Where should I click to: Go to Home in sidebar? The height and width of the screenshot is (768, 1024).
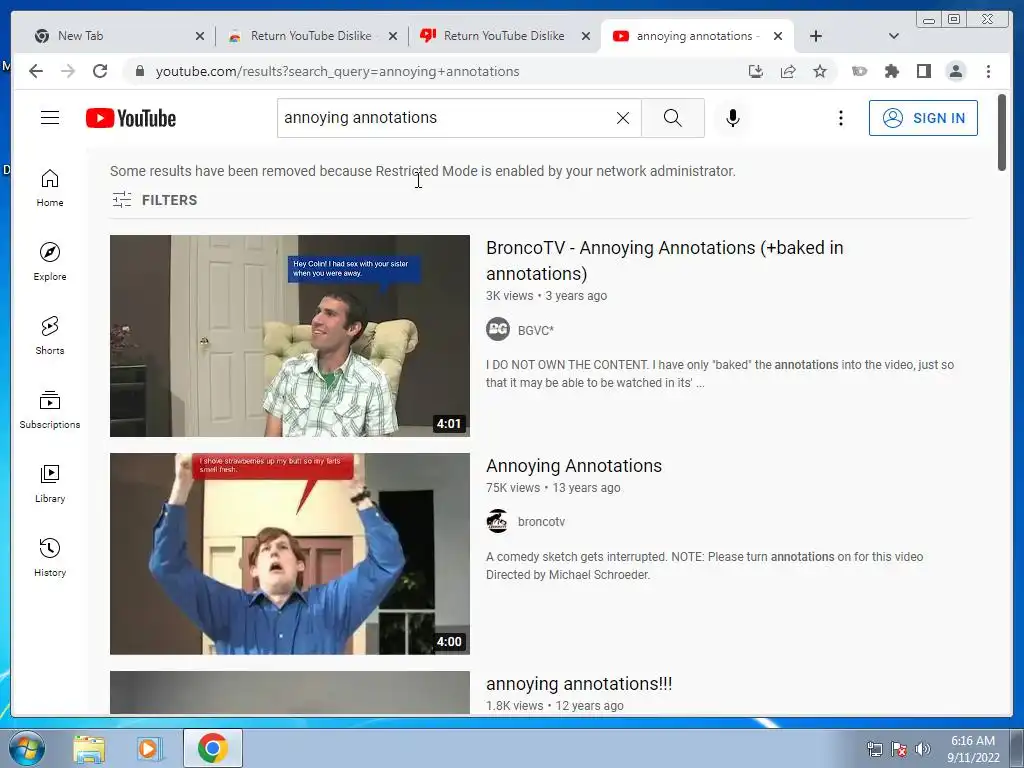[50, 188]
